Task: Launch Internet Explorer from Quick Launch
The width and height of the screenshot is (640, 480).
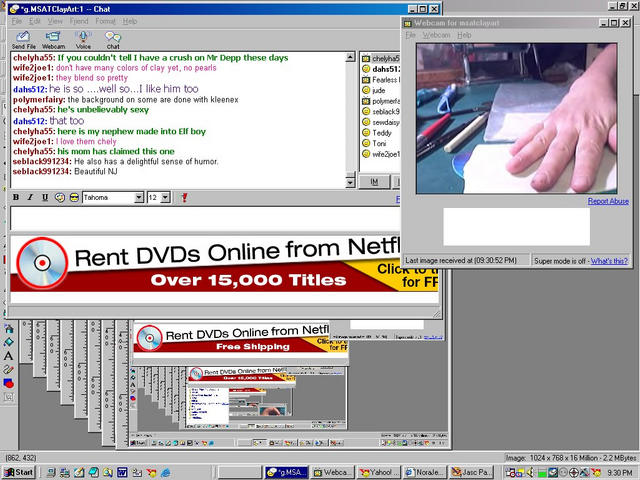Action: click(x=166, y=473)
